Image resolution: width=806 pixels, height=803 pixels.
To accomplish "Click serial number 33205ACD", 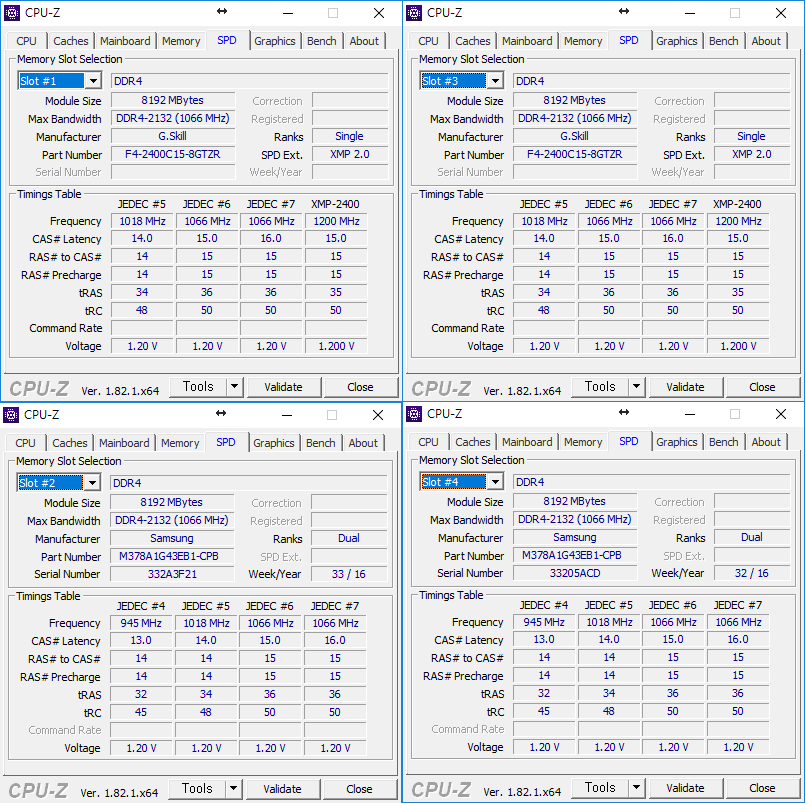I will 575,573.
